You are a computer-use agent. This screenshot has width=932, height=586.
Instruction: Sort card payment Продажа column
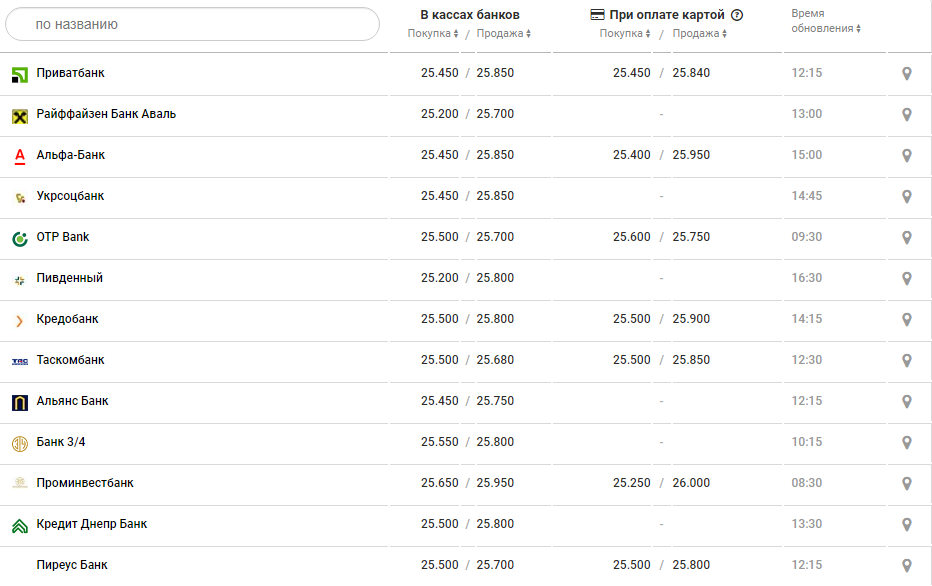(699, 34)
